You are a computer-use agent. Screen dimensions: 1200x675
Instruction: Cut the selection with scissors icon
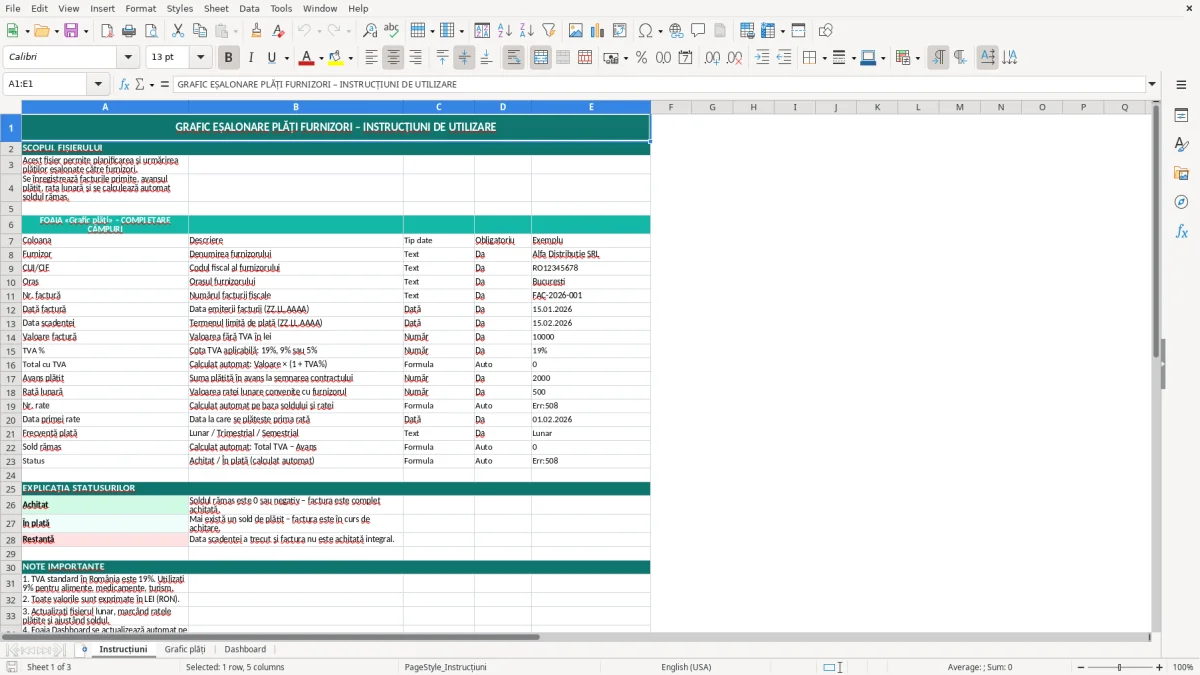pos(178,31)
